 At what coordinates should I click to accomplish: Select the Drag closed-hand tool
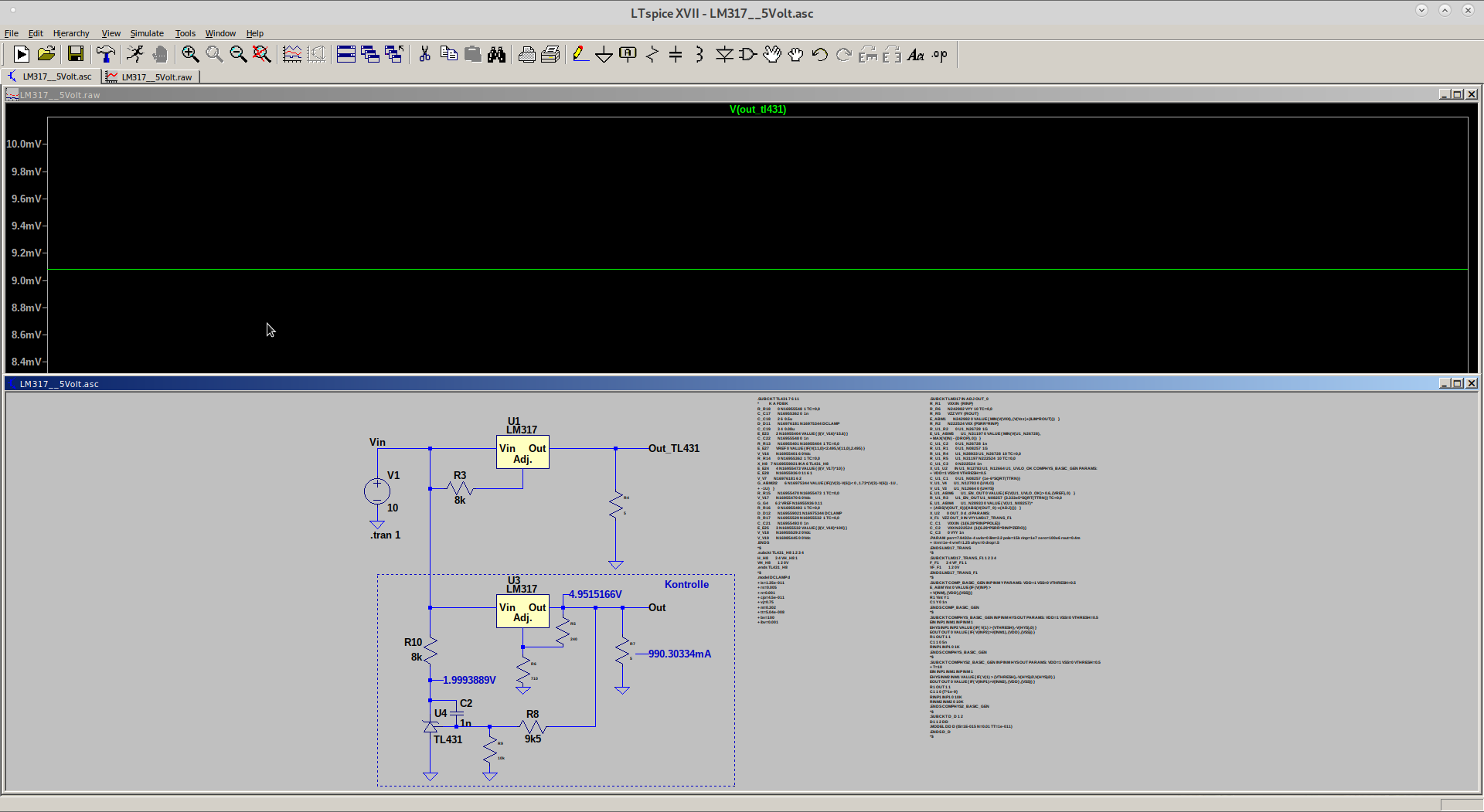795,54
